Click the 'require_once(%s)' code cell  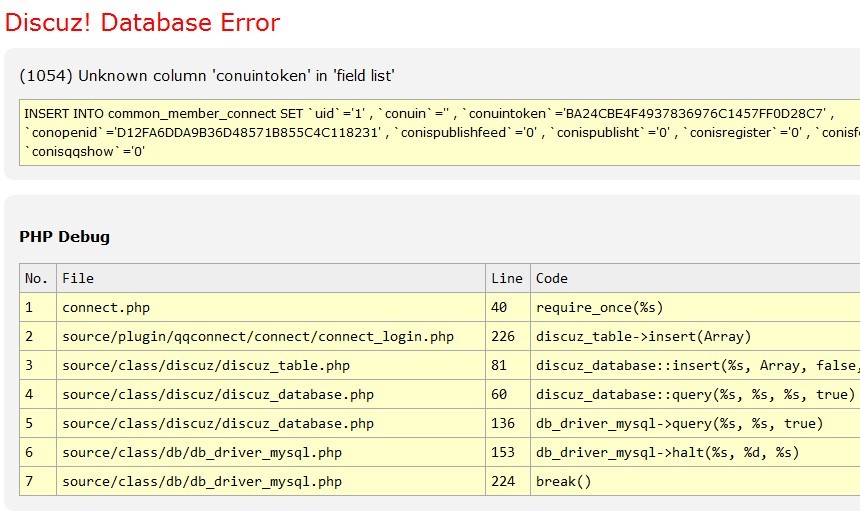click(599, 307)
